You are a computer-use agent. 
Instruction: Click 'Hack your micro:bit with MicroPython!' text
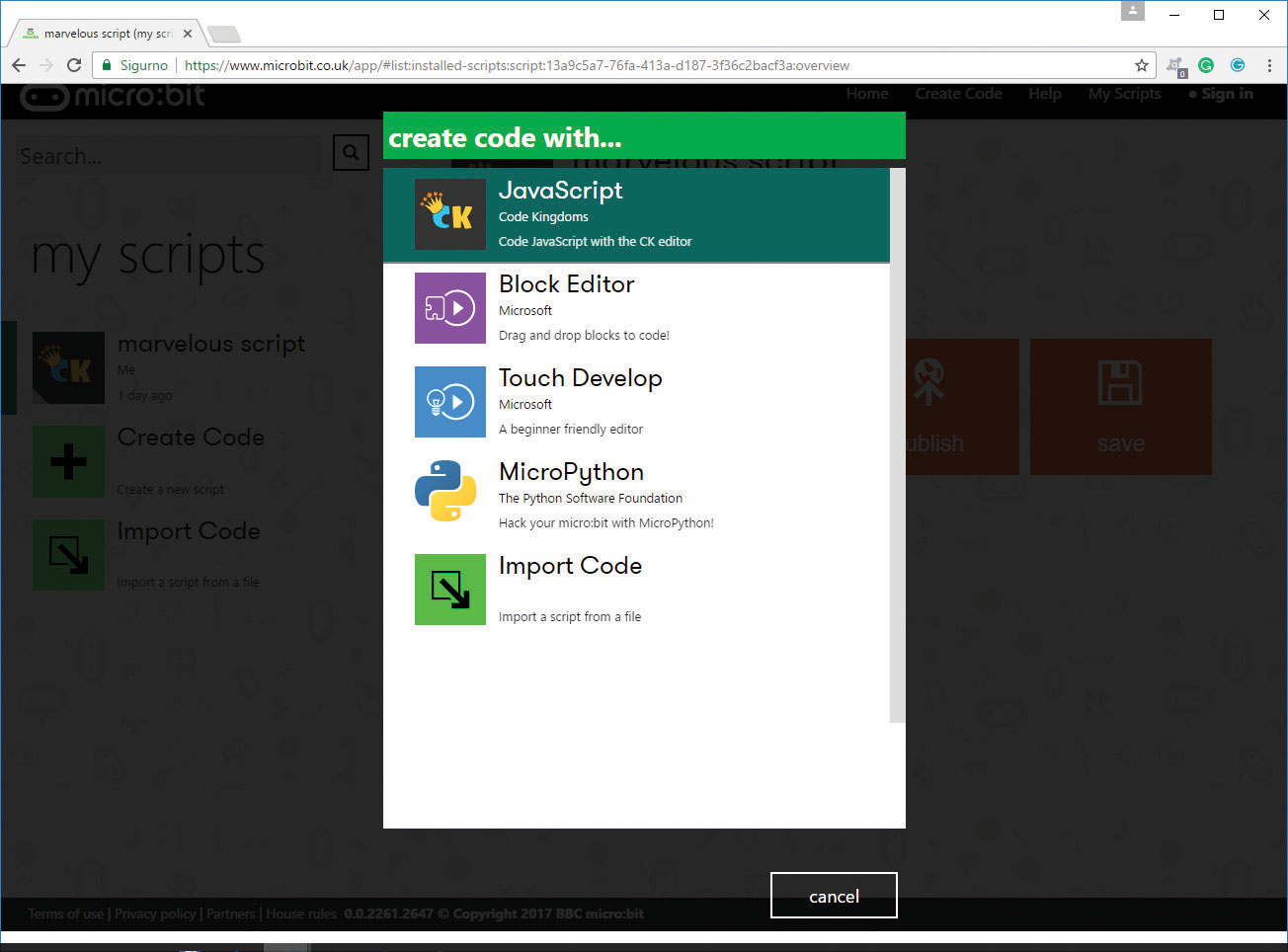click(x=606, y=522)
